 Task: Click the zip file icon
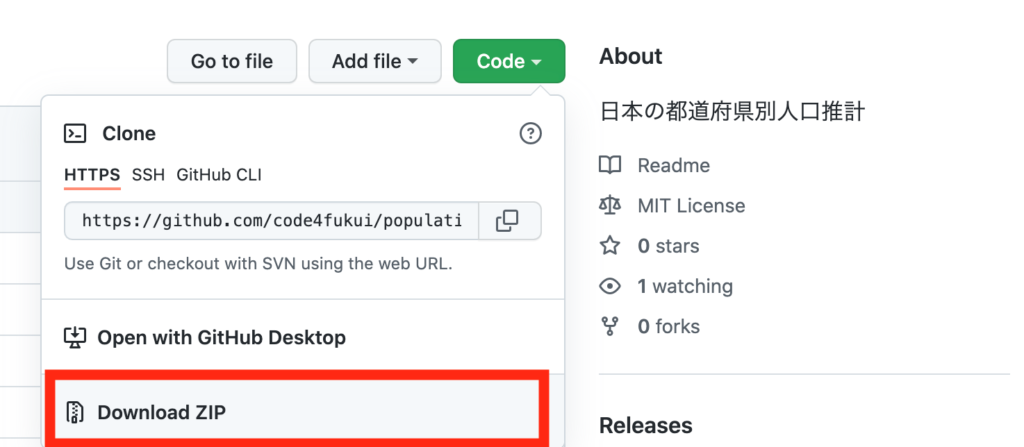tap(76, 412)
